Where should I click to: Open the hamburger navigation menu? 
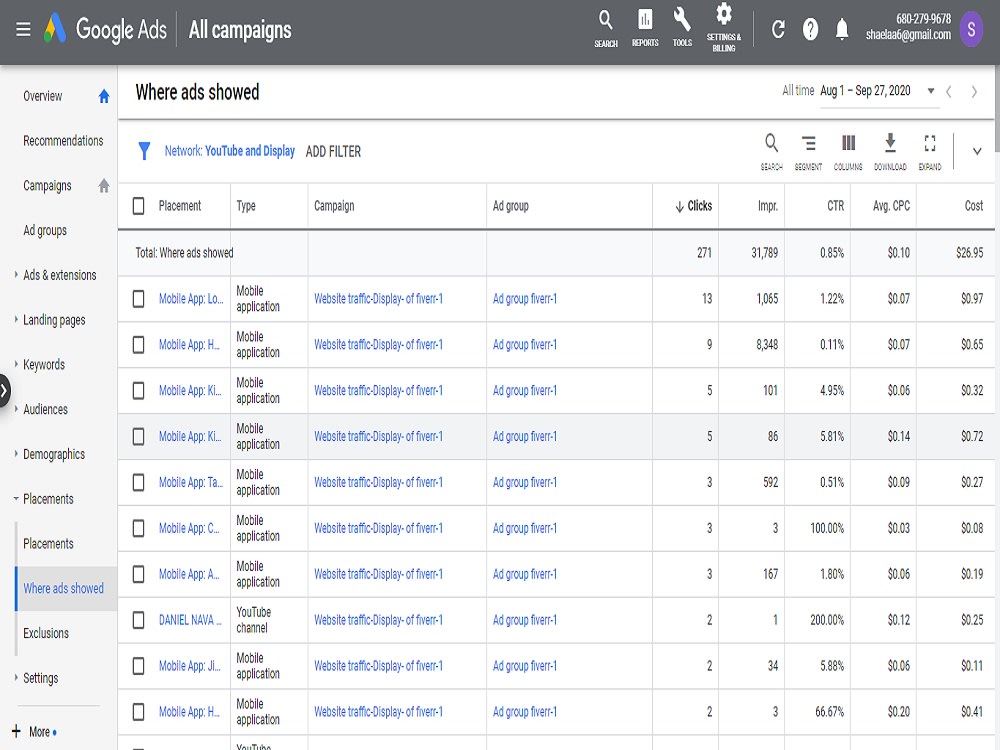click(x=24, y=29)
